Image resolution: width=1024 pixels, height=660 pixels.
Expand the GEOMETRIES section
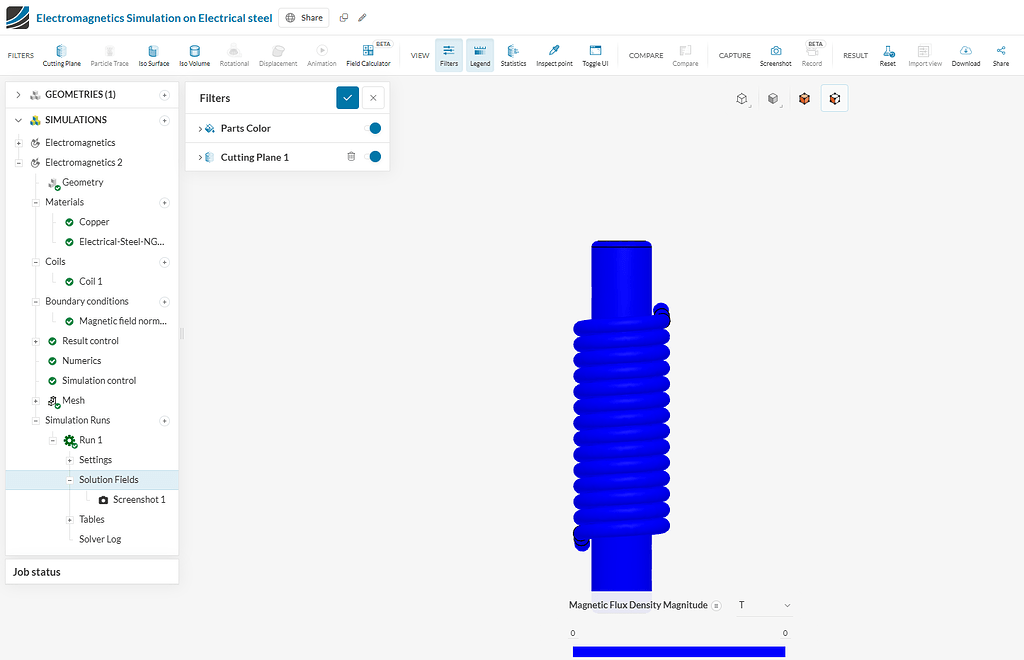18,96
